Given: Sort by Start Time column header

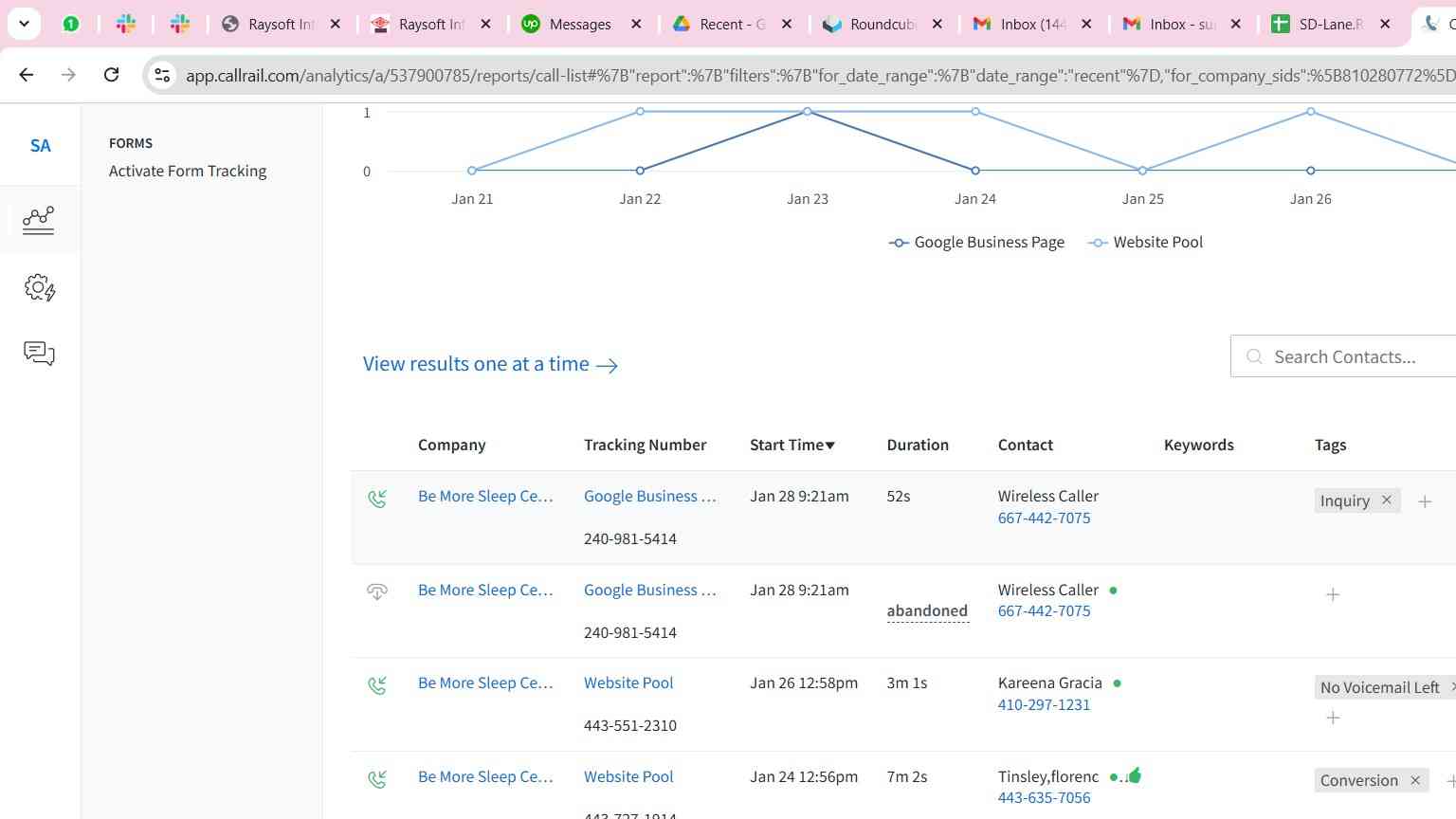Looking at the screenshot, I should (792, 445).
